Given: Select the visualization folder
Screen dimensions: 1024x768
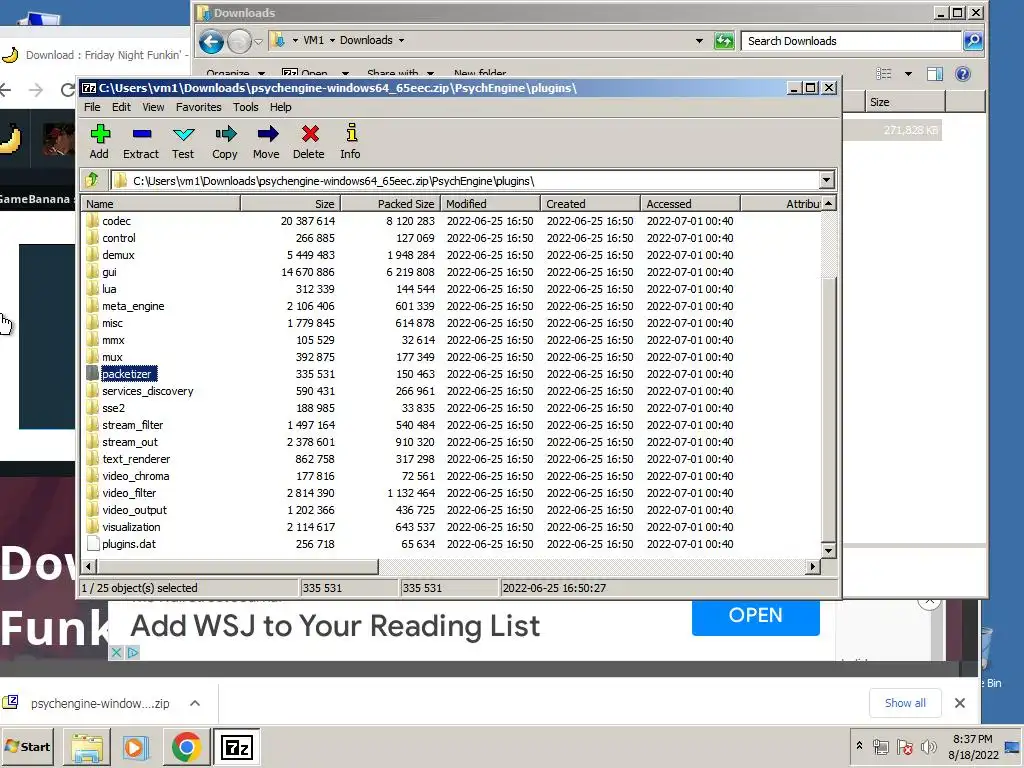Looking at the screenshot, I should (x=131, y=526).
